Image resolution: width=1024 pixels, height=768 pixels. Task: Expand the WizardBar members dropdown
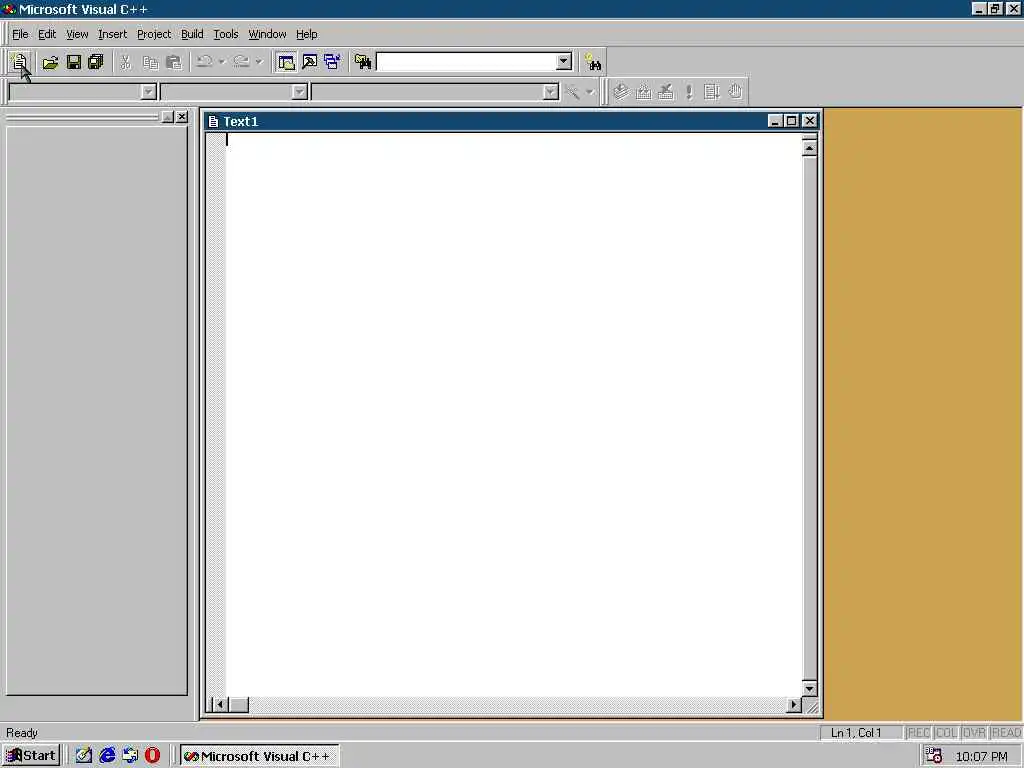(x=551, y=92)
